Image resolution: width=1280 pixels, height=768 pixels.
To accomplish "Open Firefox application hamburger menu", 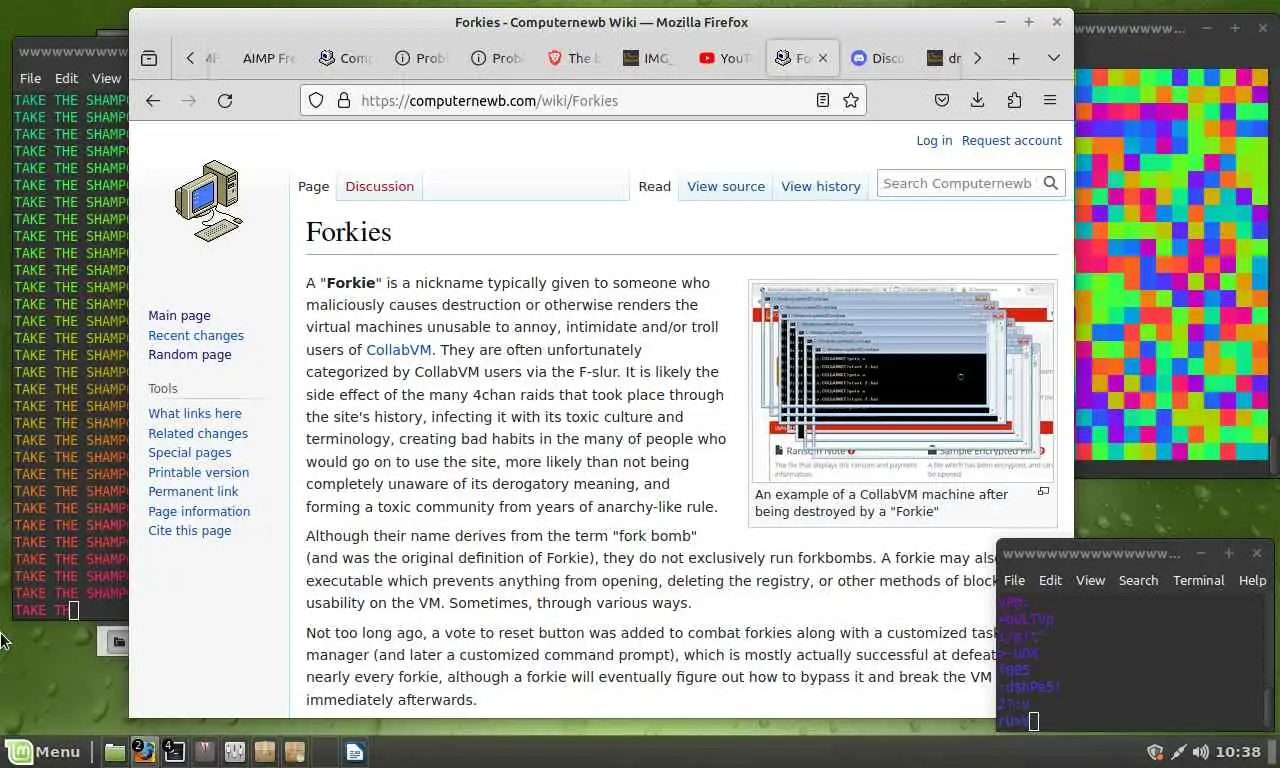I will click(x=1050, y=100).
